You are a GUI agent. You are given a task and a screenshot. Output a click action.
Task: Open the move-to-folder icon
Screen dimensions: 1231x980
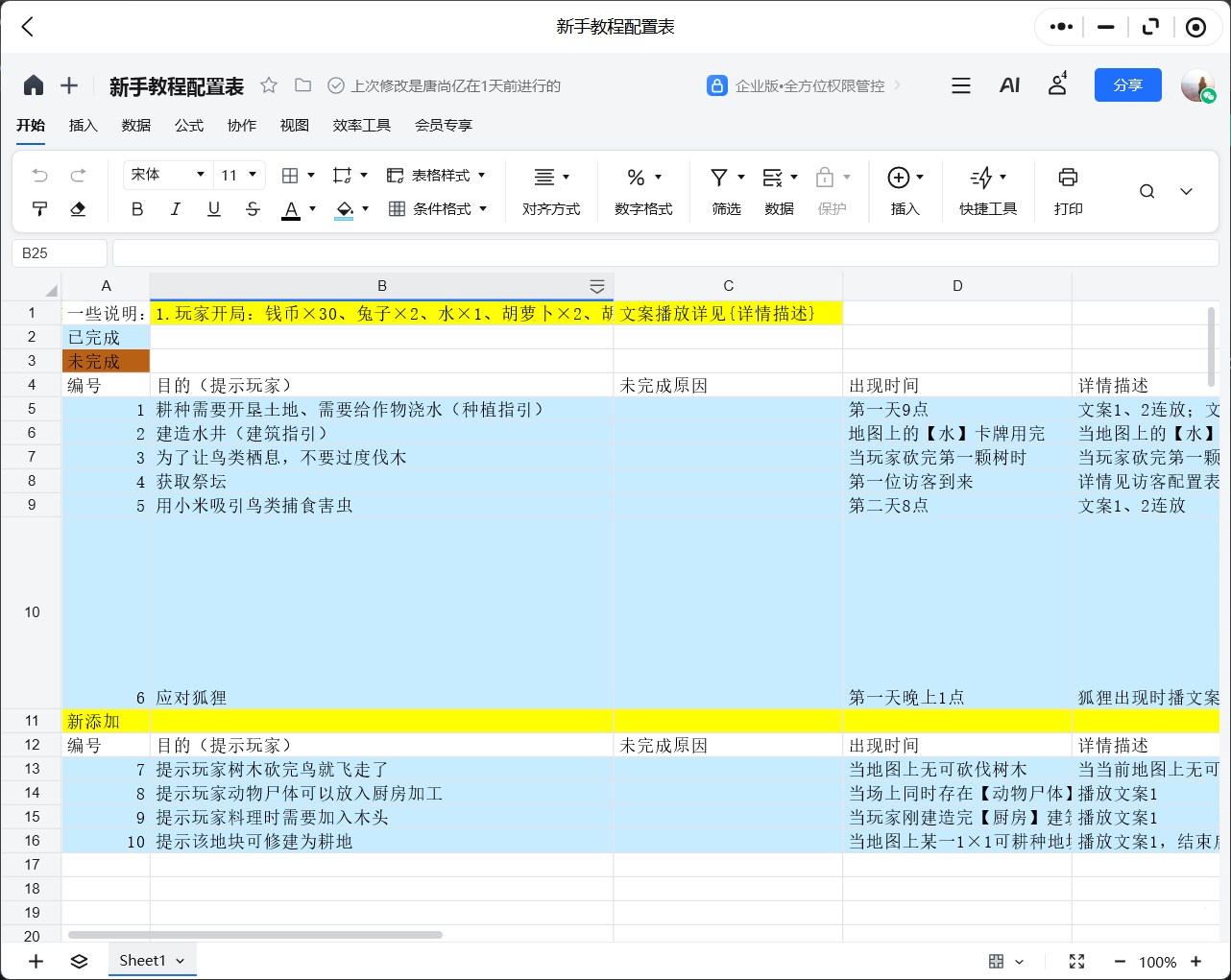click(x=302, y=85)
